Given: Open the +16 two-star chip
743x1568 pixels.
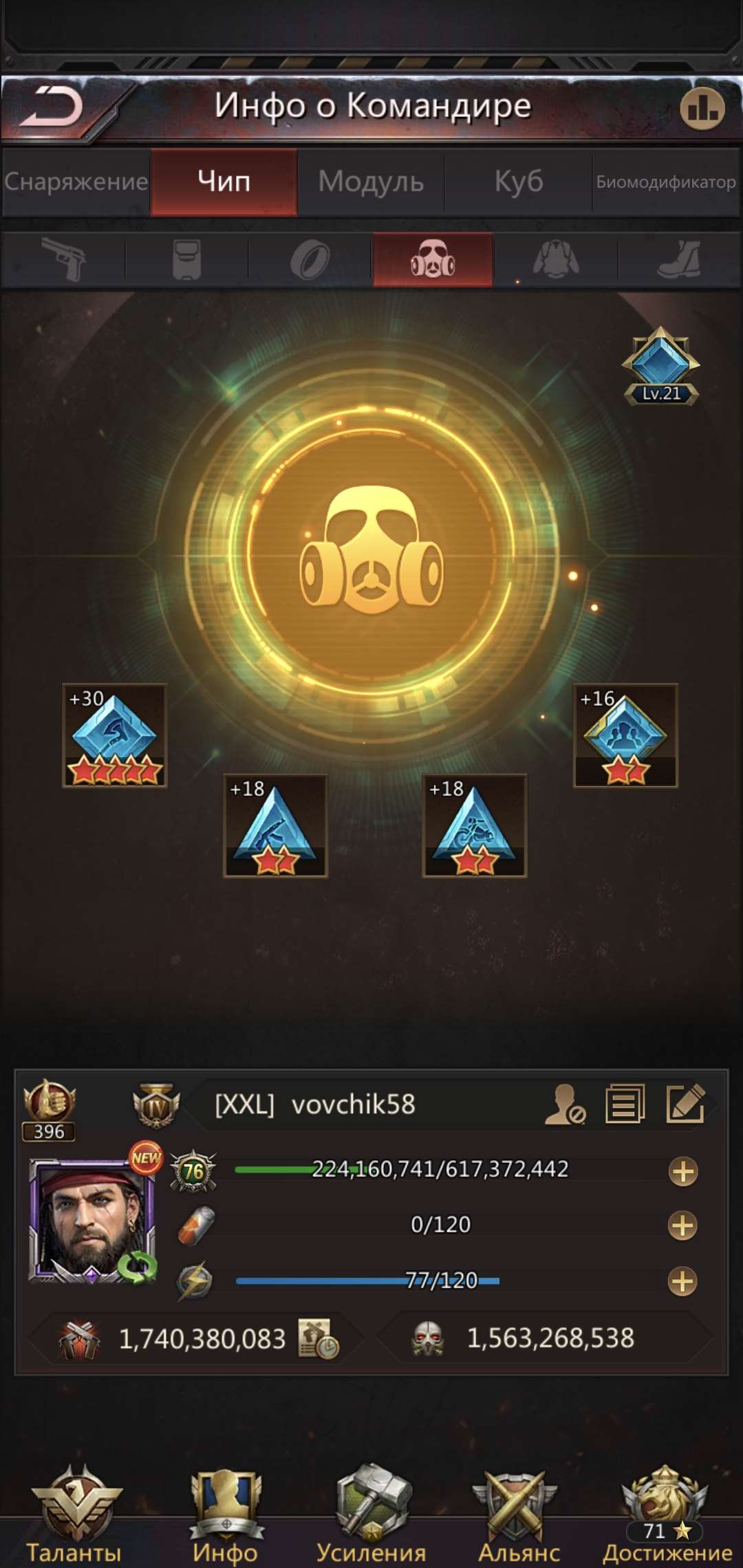Looking at the screenshot, I should [x=625, y=735].
